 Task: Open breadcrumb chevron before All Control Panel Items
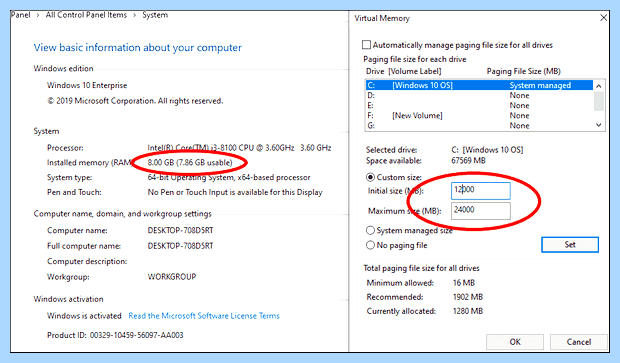[38, 15]
